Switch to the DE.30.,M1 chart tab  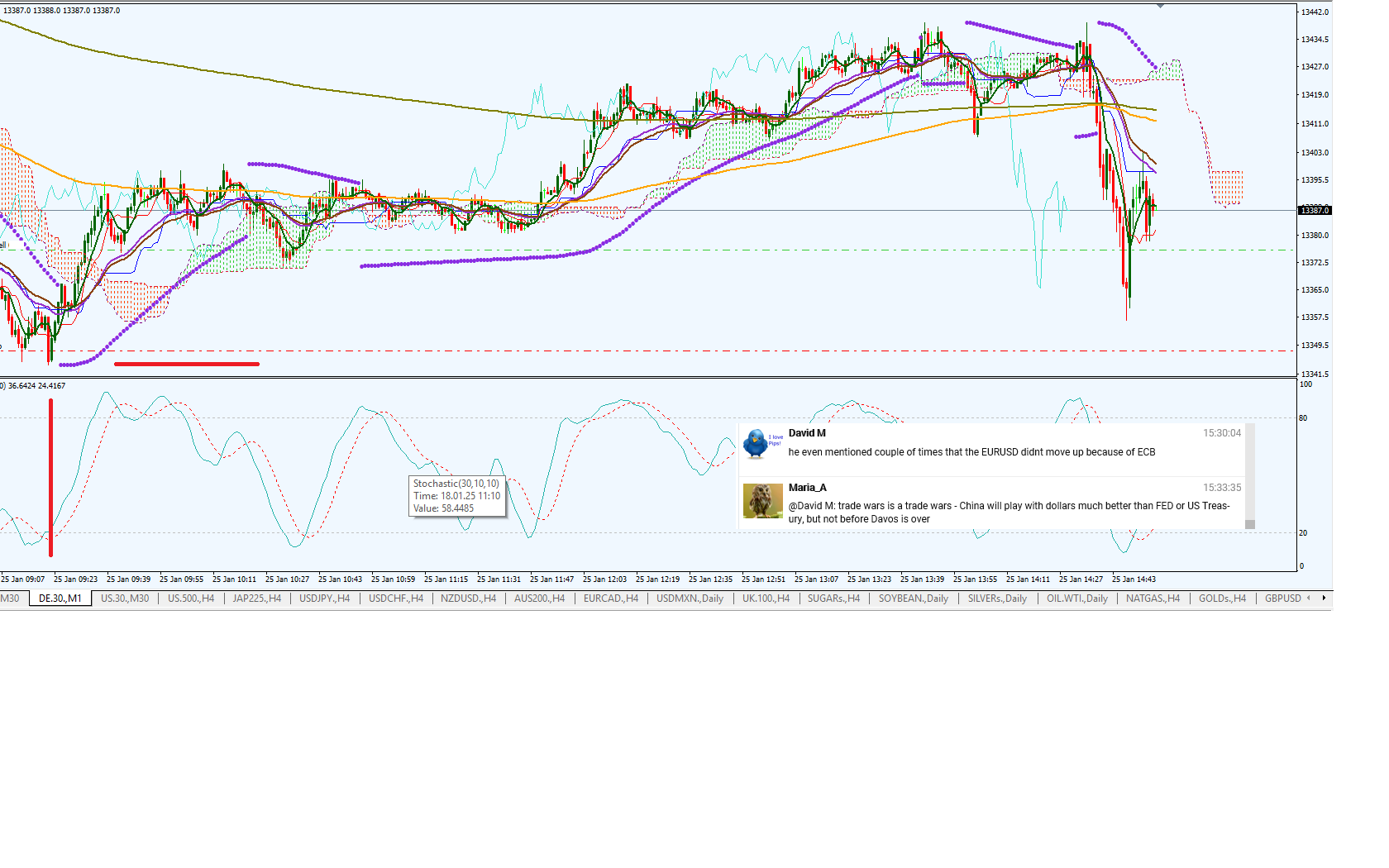pyautogui.click(x=60, y=599)
